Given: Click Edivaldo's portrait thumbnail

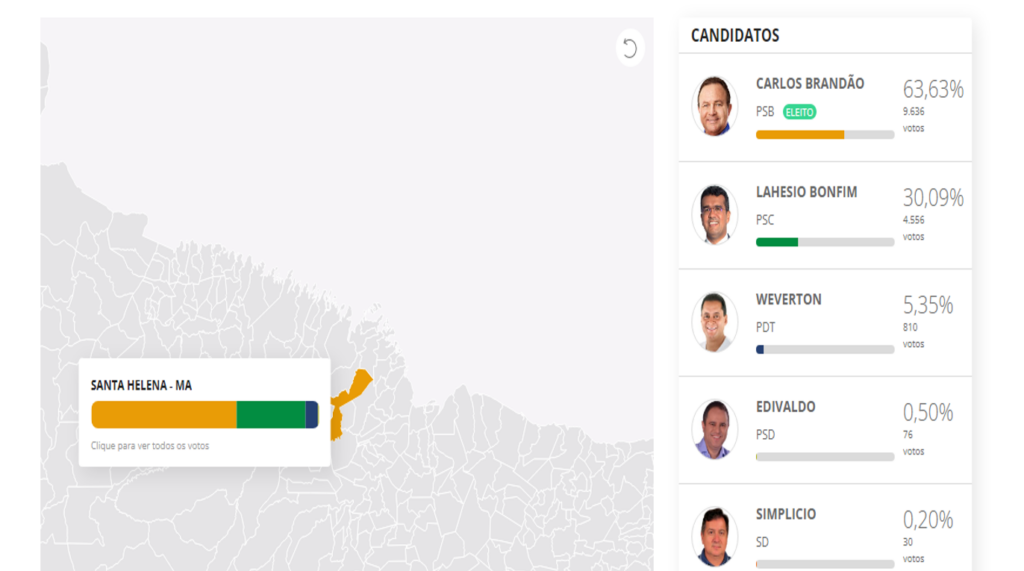Looking at the screenshot, I should 714,429.
